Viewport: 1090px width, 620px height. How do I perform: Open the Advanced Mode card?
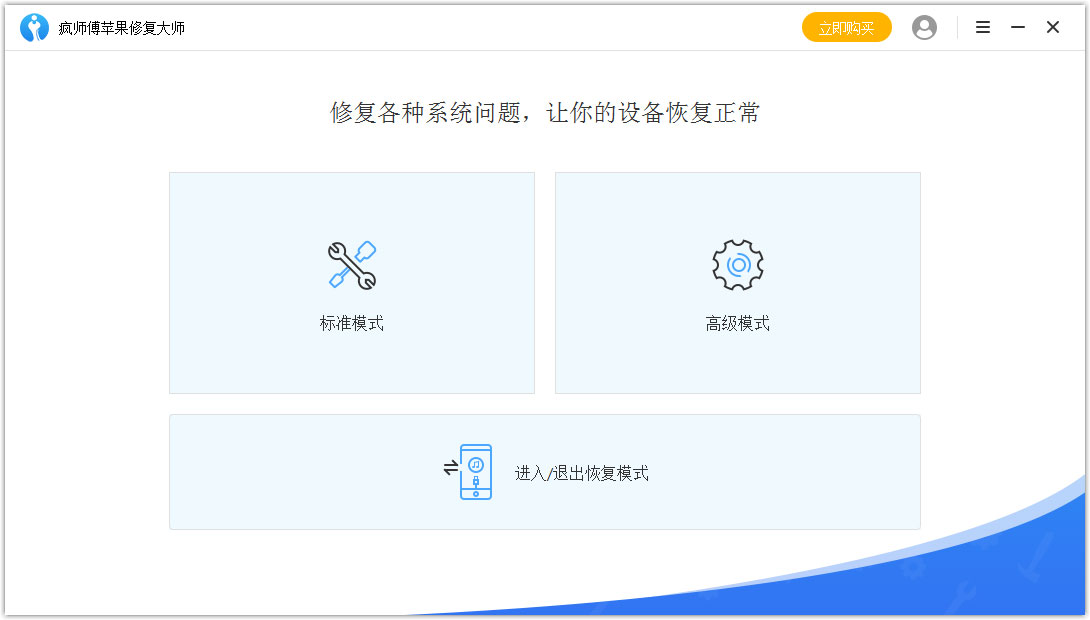[x=737, y=282]
